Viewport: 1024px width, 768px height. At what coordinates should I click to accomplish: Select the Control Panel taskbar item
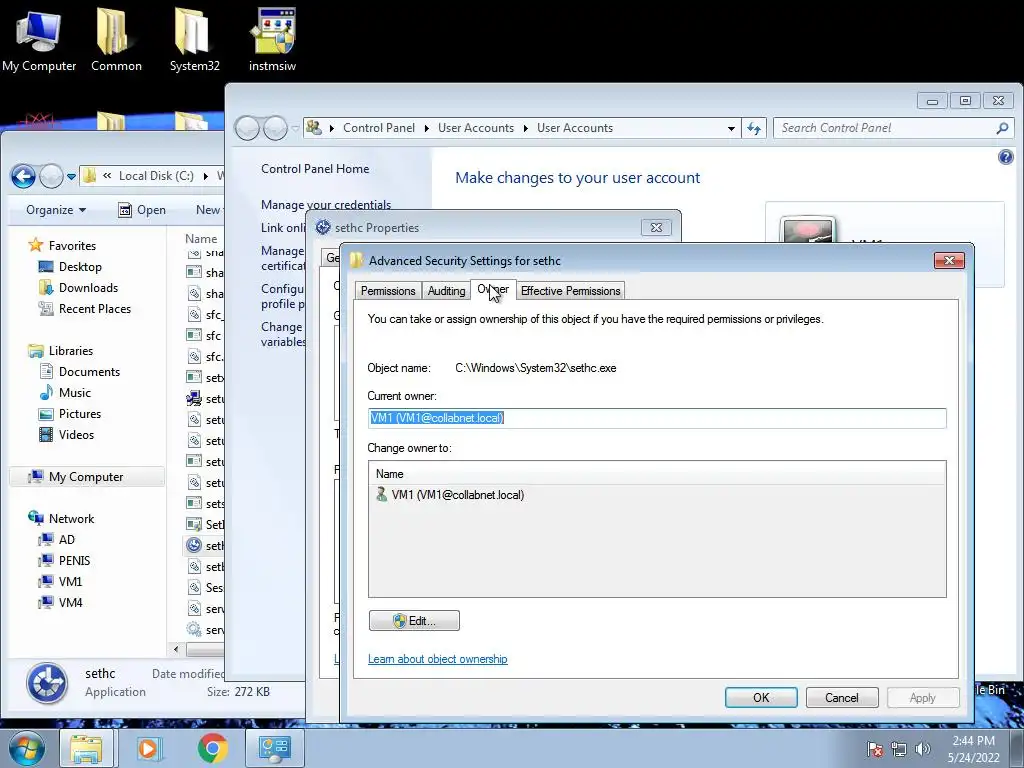(274, 748)
